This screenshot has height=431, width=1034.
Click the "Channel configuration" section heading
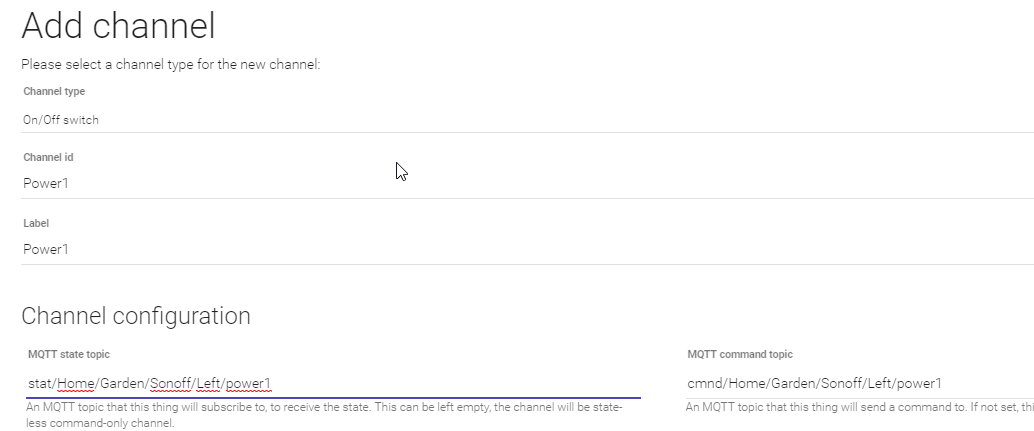(136, 316)
